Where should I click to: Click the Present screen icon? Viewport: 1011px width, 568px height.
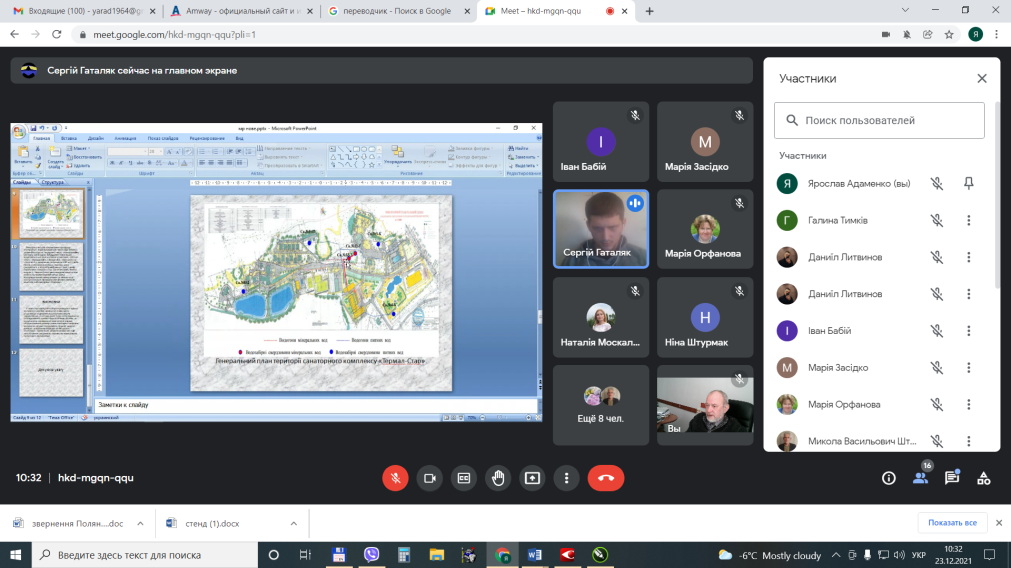(x=532, y=478)
